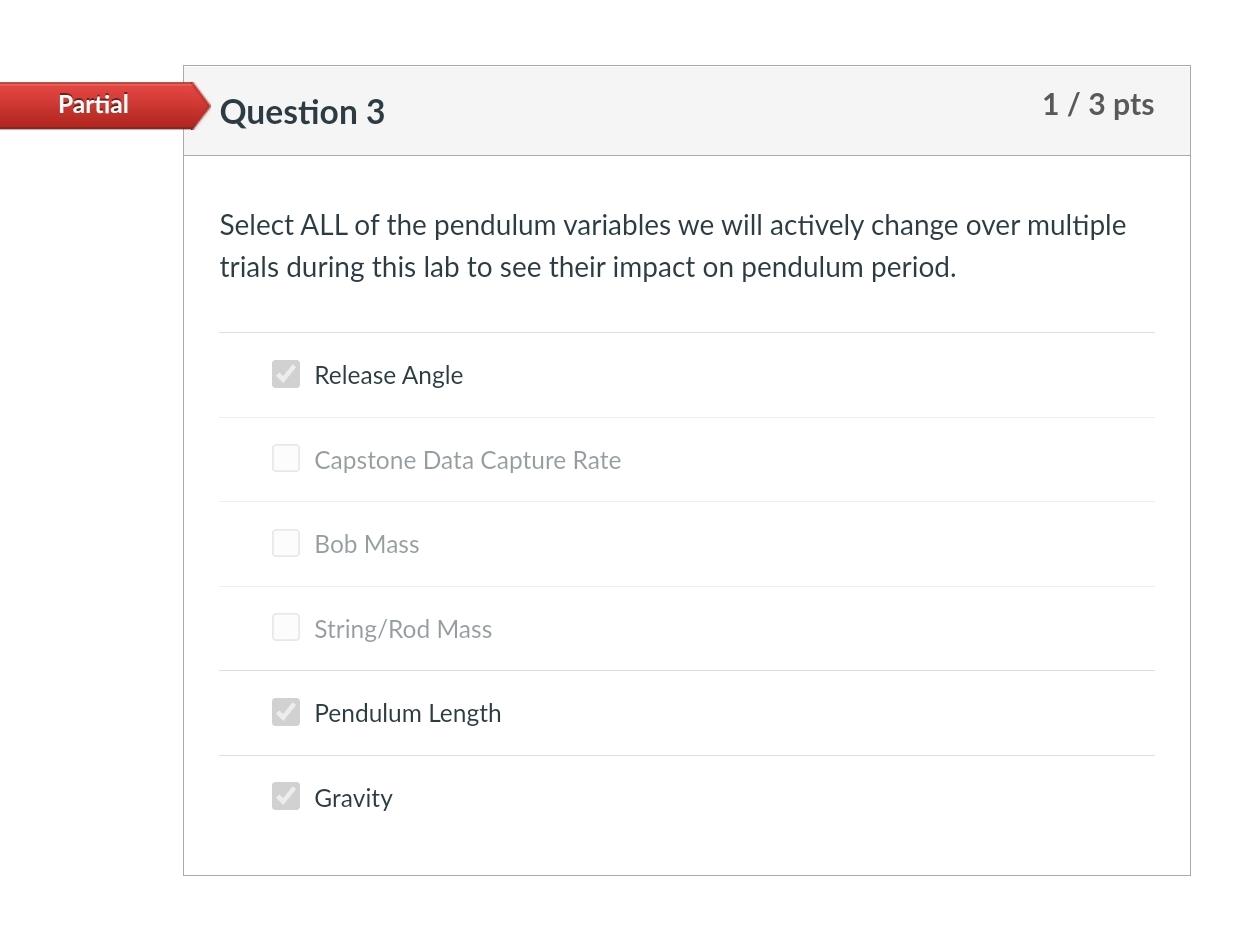The image size is (1239, 934).
Task: Click the Bob Mass answer text
Action: pyautogui.click(x=366, y=543)
